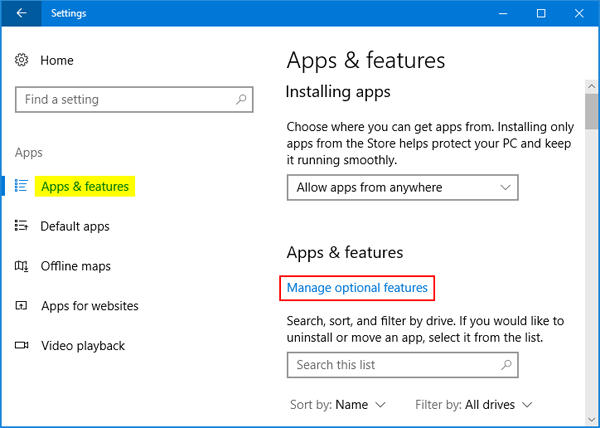Click the back arrow in the title bar
This screenshot has width=600, height=428.
[x=22, y=14]
